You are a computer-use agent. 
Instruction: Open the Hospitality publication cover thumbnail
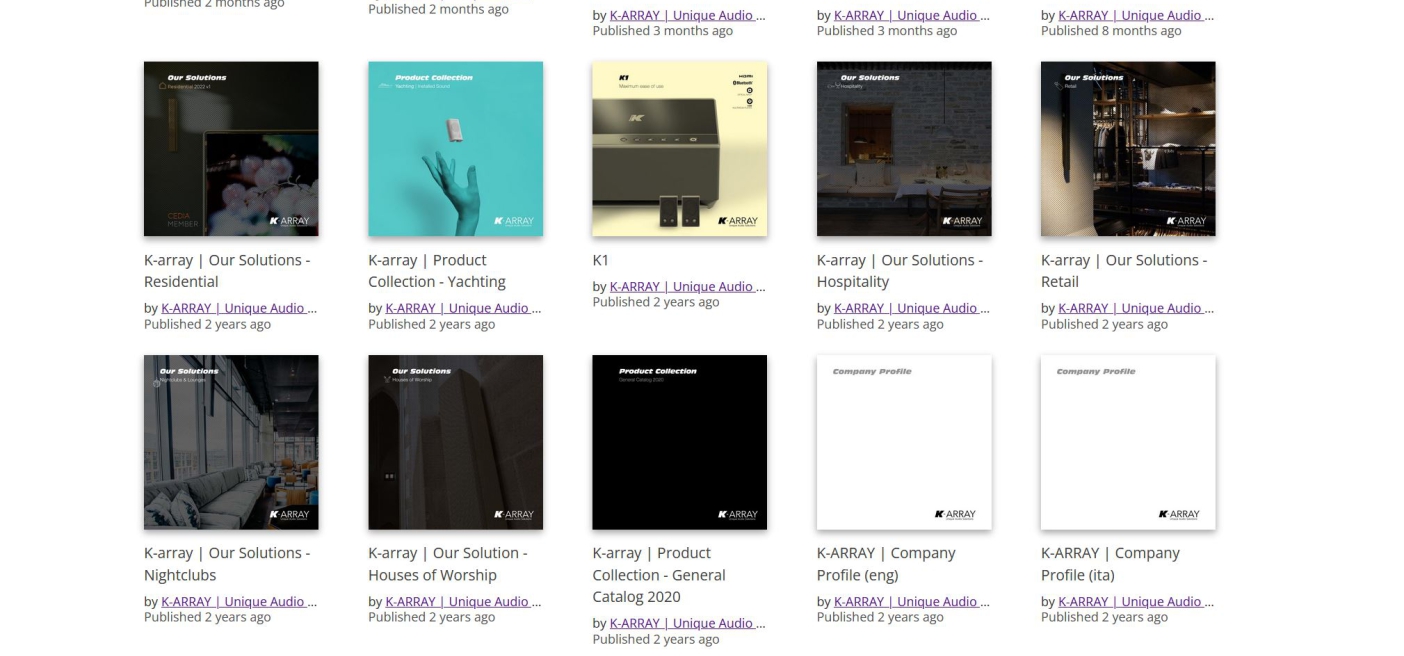tap(904, 149)
